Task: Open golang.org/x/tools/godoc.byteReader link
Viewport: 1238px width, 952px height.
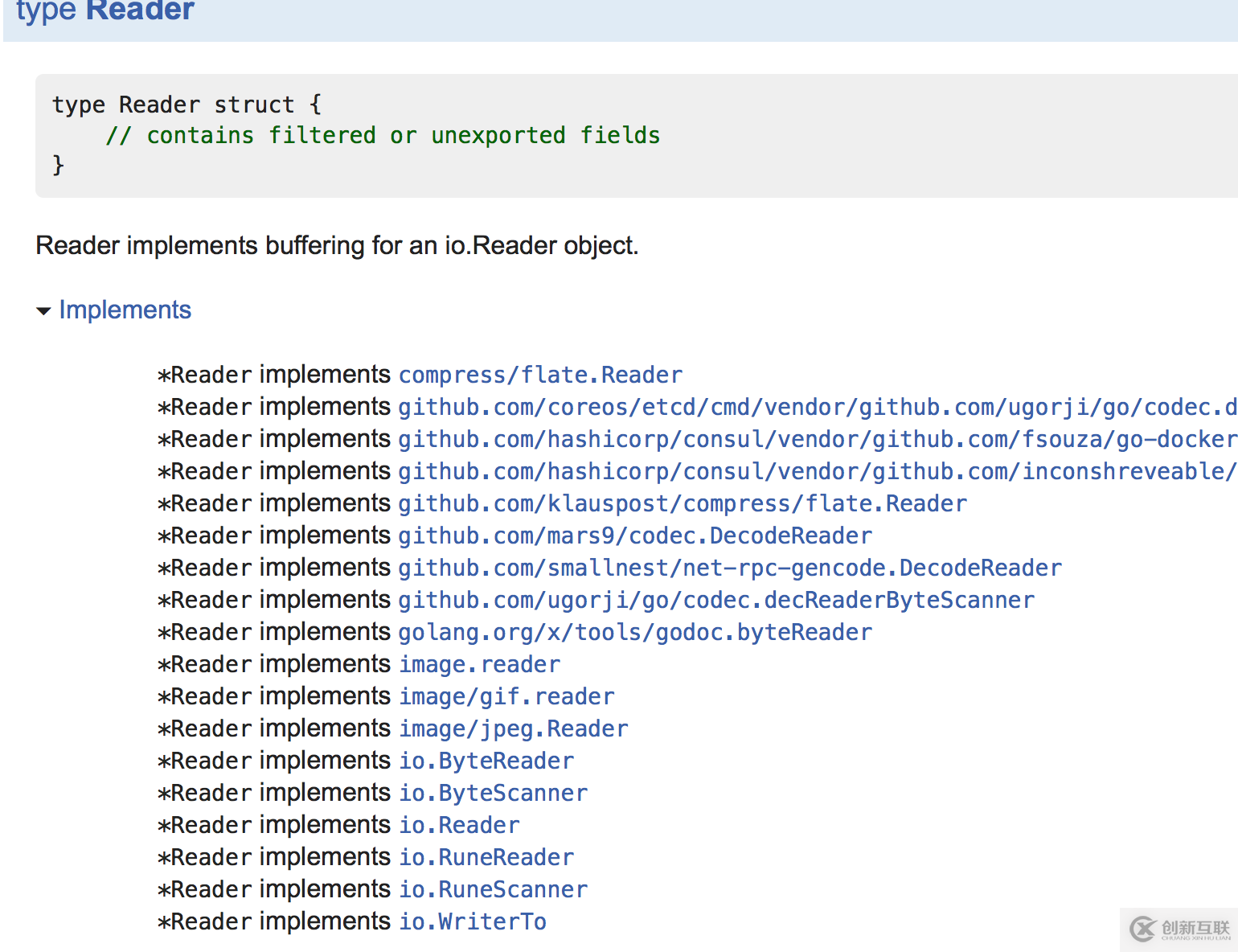Action: [635, 632]
